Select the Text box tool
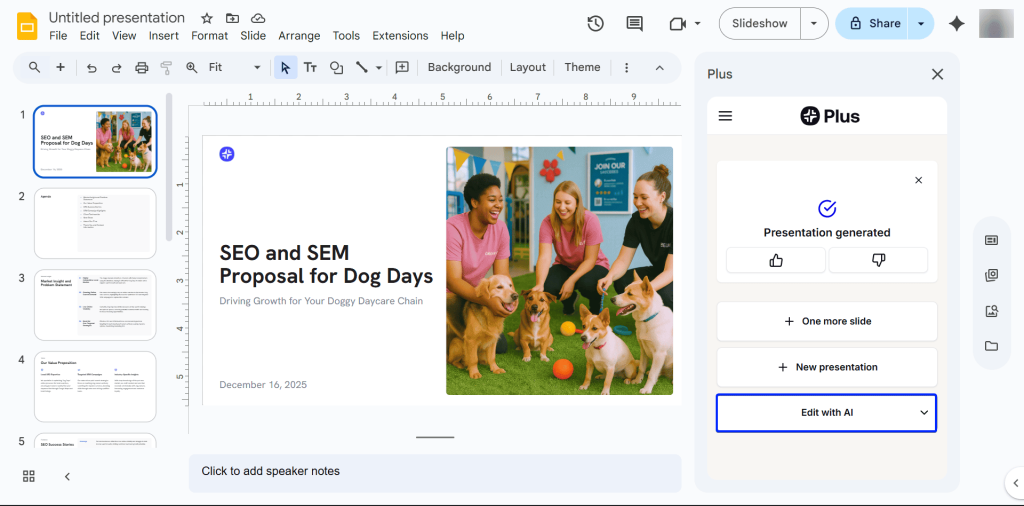This screenshot has height=506, width=1024. (310, 68)
